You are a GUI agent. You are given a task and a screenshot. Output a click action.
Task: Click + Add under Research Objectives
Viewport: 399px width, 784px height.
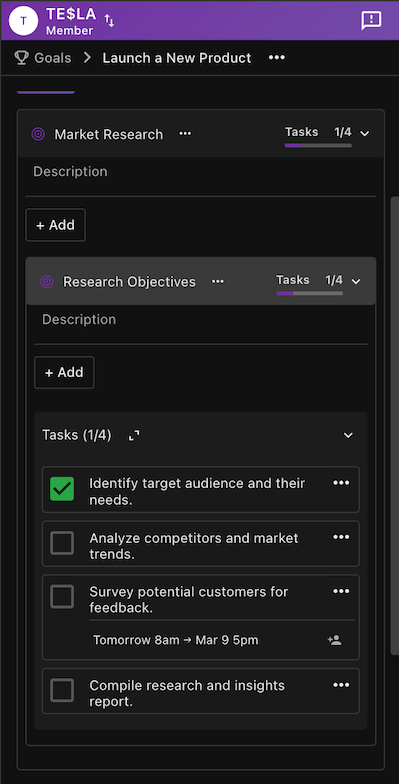64,372
